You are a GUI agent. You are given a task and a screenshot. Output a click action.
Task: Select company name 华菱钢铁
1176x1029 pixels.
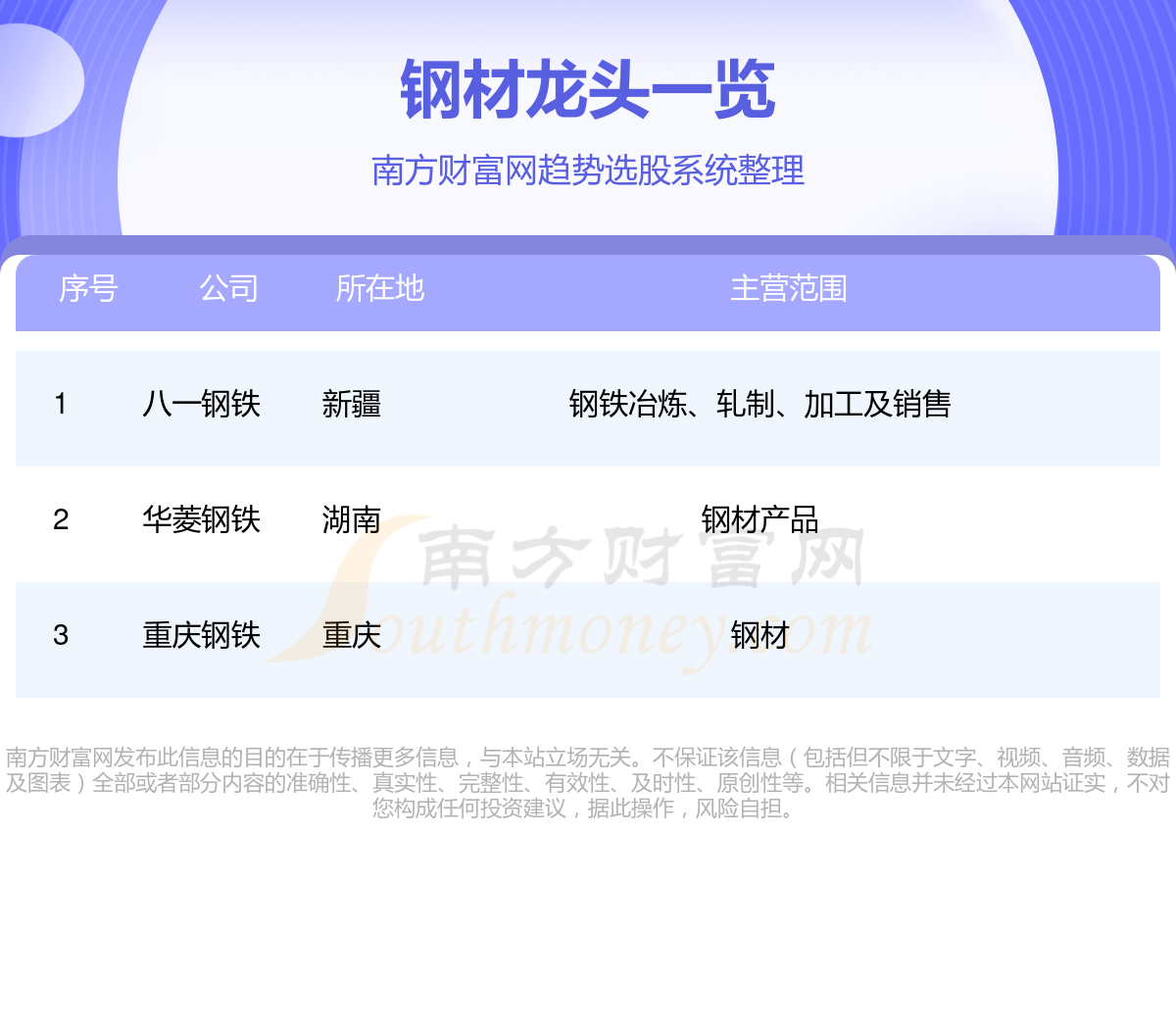point(202,519)
